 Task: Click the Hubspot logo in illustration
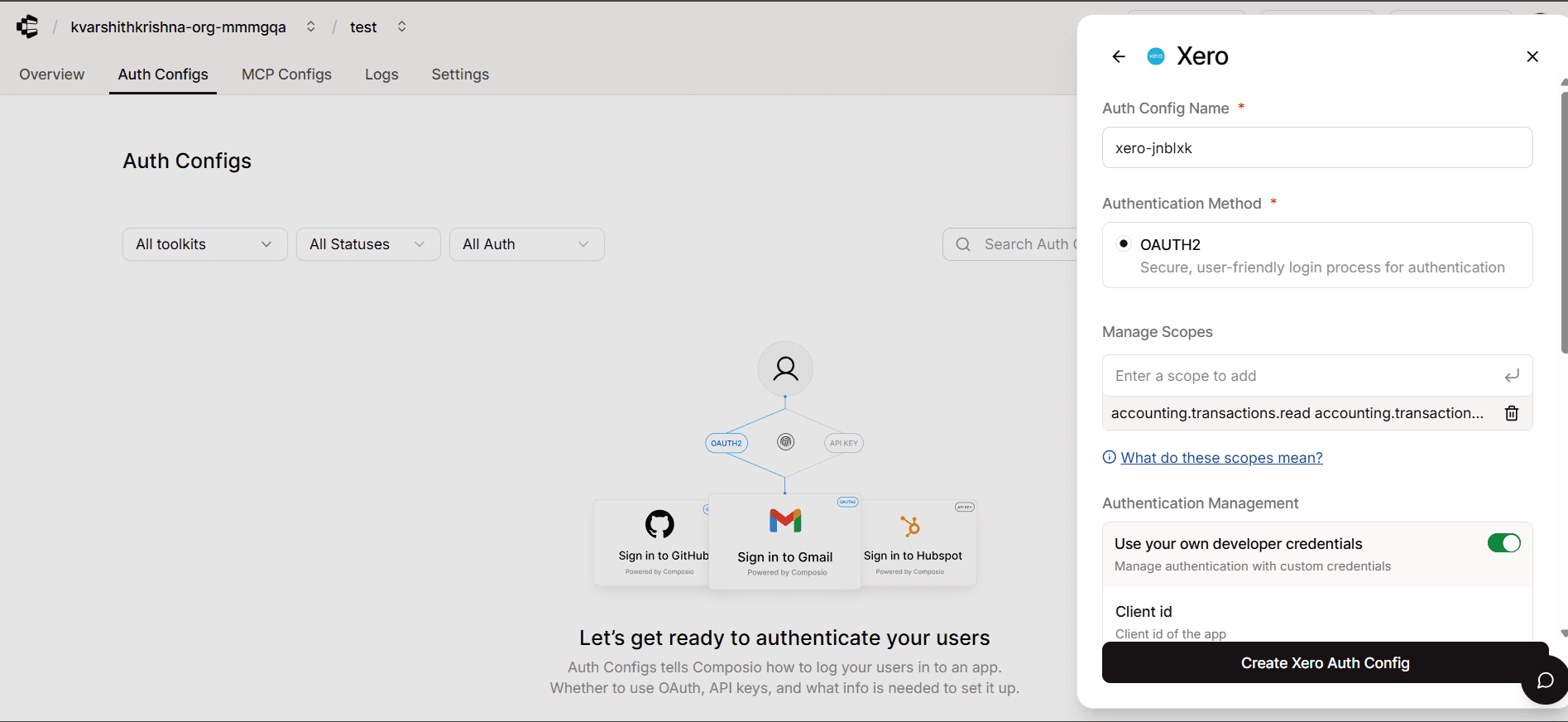(911, 526)
